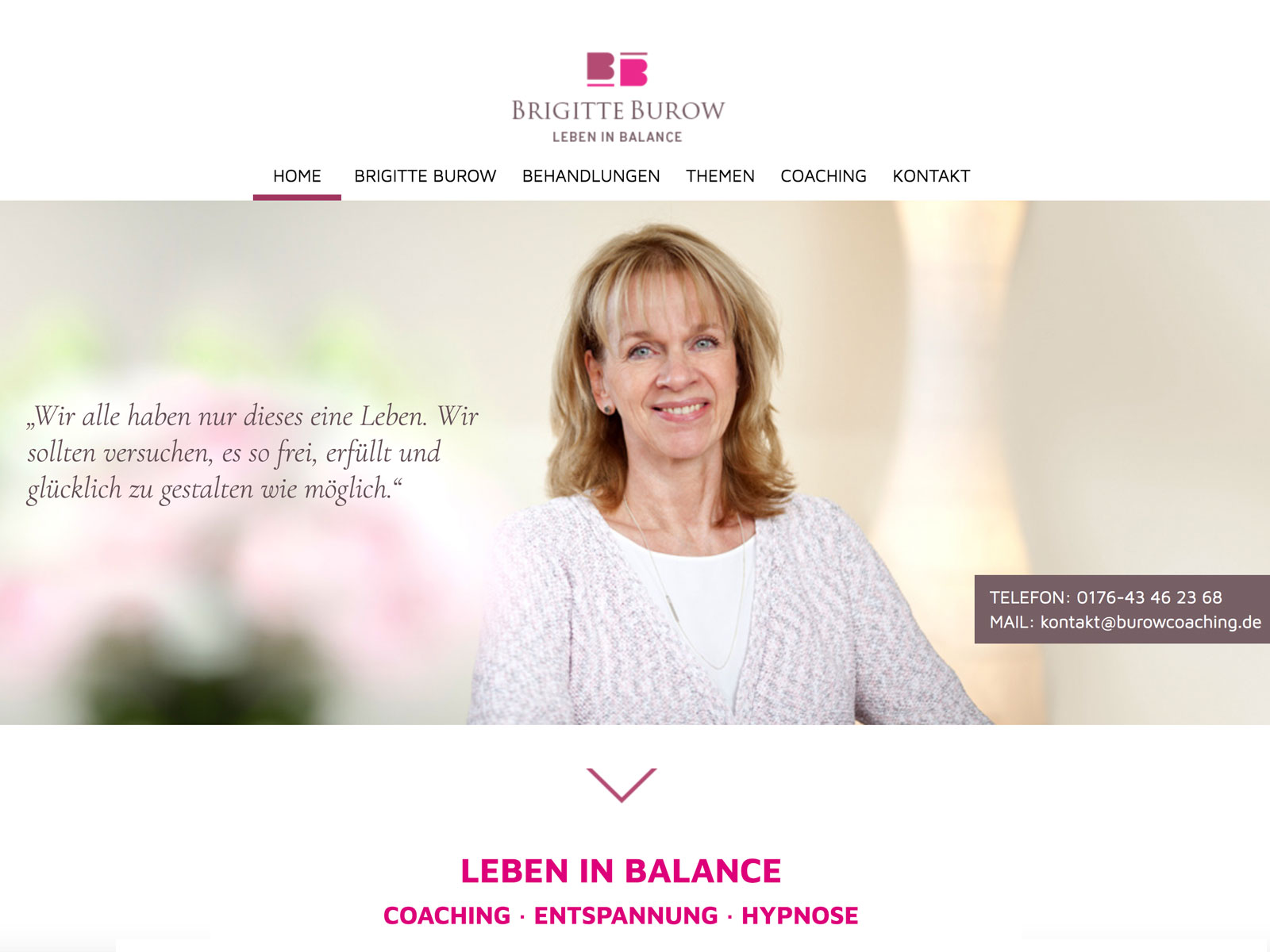1270x952 pixels.
Task: Click the word ENTSPANNUNG in the subheading
Action: 625,916
